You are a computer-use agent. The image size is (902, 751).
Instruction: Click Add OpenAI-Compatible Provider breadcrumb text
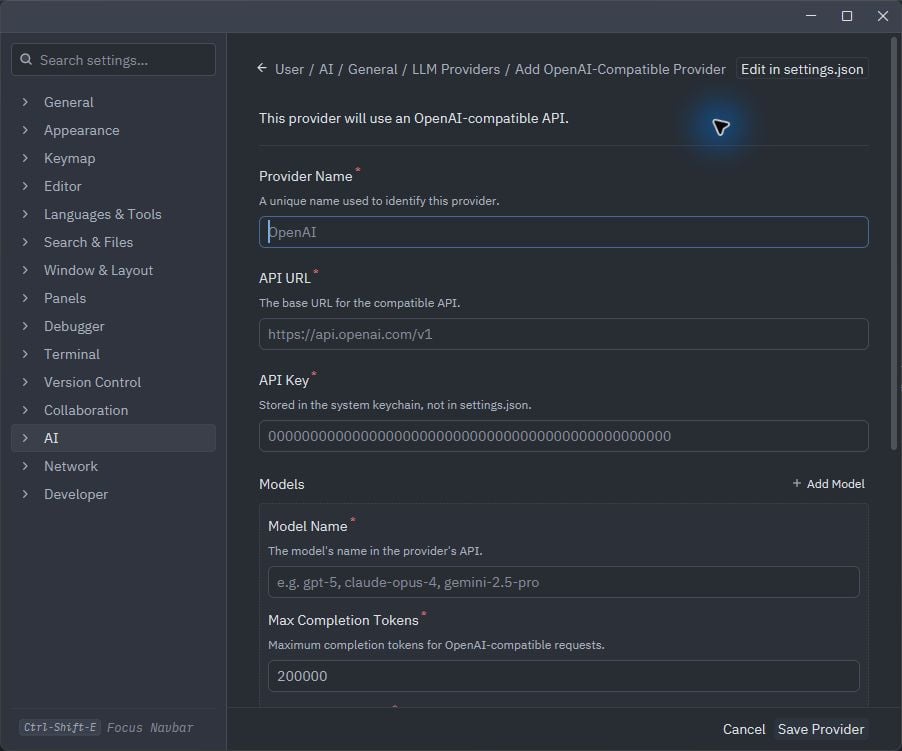620,69
